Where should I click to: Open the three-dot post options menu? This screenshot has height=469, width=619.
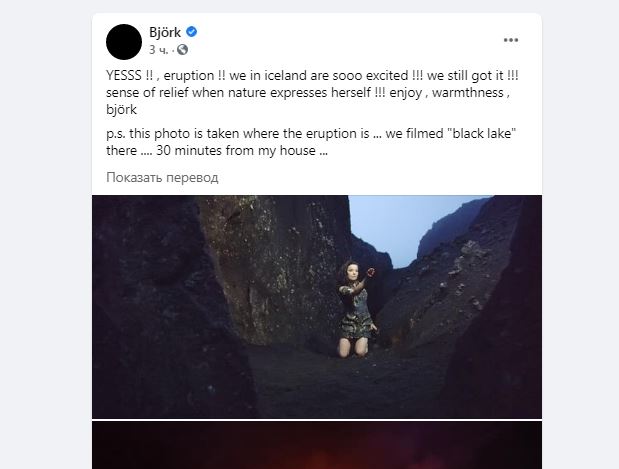511,40
